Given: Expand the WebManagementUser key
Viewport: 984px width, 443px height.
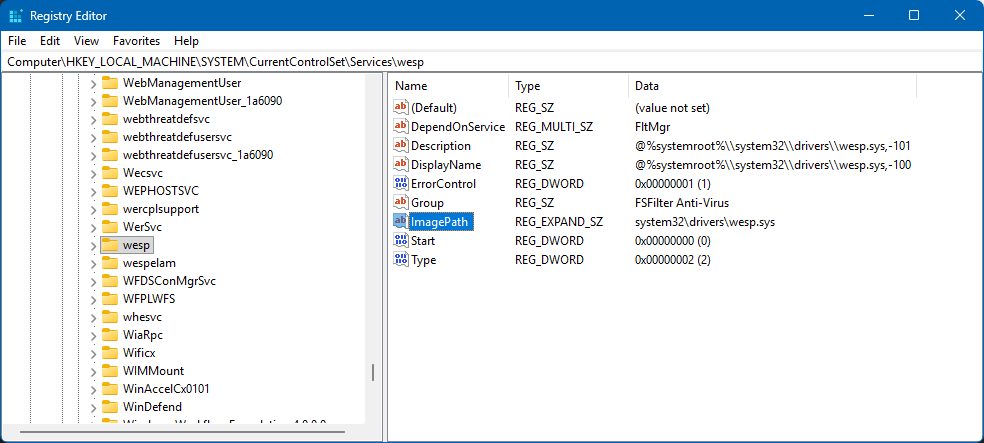Looking at the screenshot, I should 93,83.
